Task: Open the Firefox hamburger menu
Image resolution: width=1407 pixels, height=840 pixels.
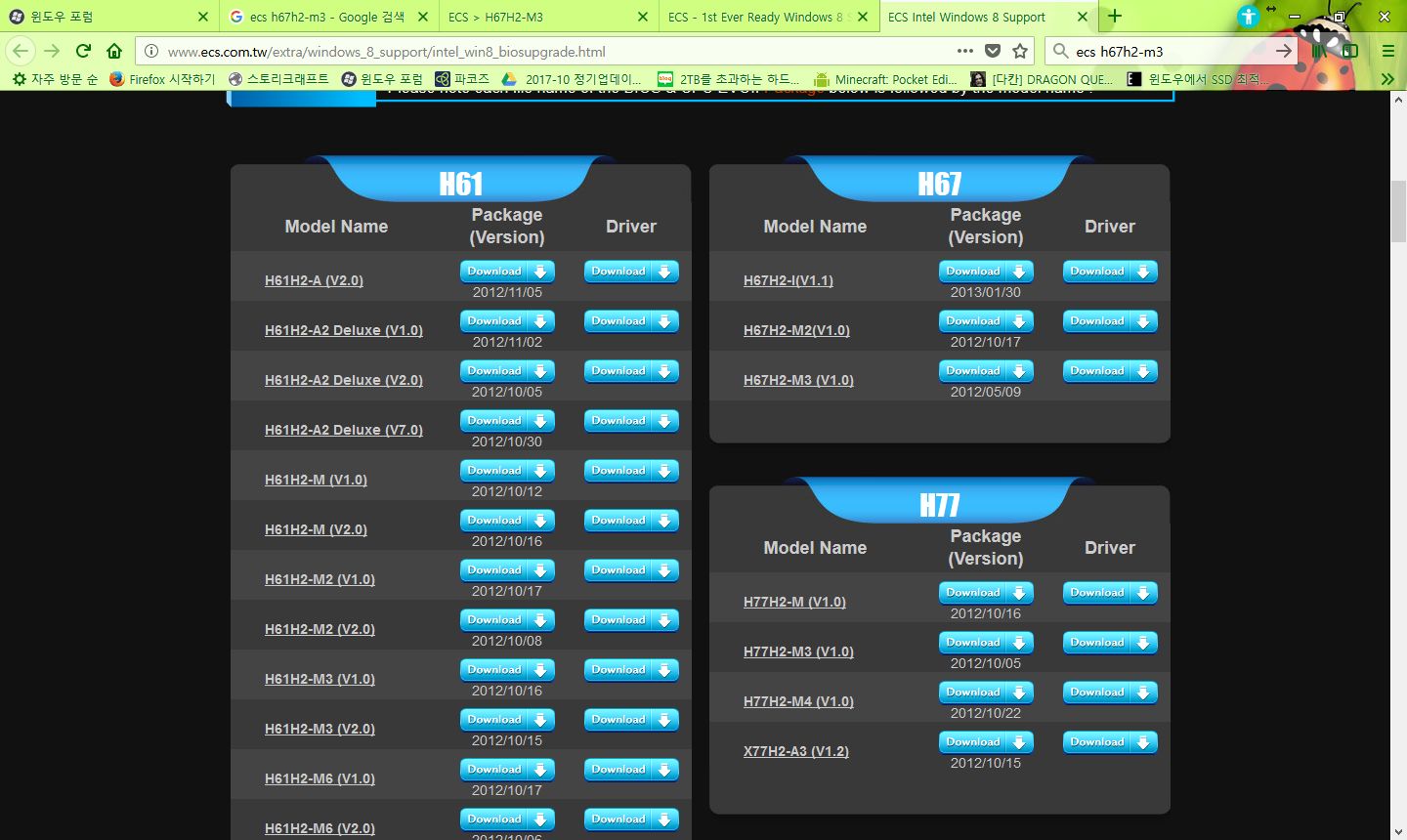Action: 1387,51
